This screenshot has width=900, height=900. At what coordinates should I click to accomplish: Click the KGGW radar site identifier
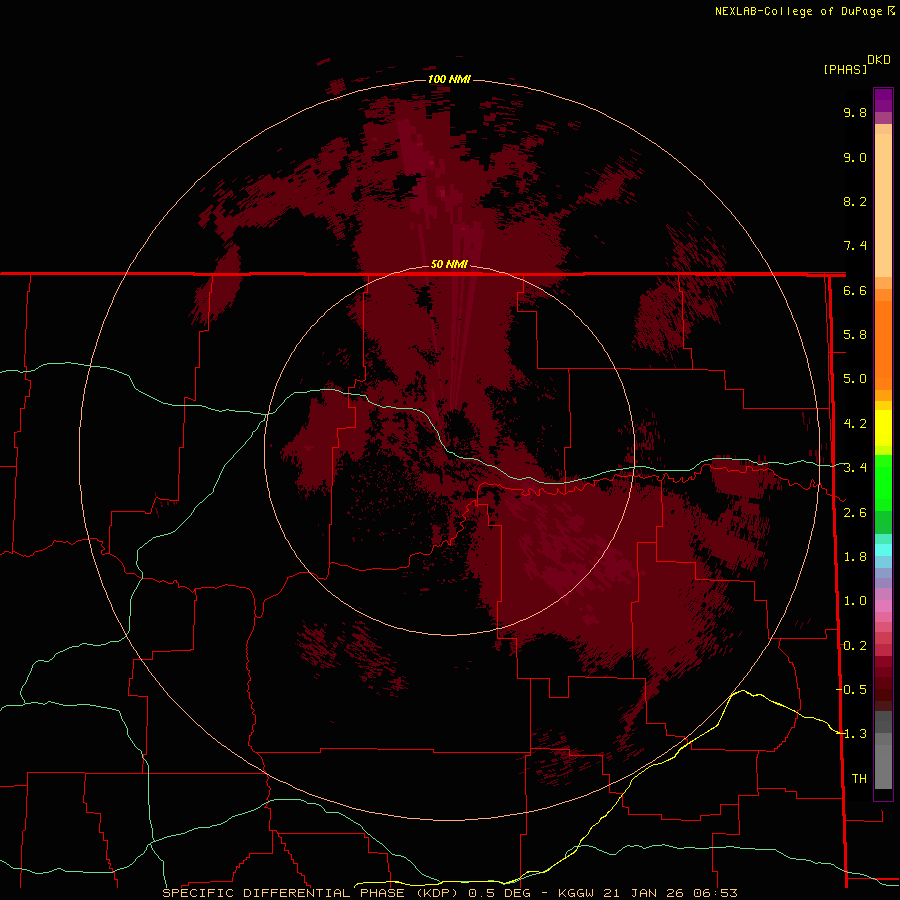[x=578, y=893]
